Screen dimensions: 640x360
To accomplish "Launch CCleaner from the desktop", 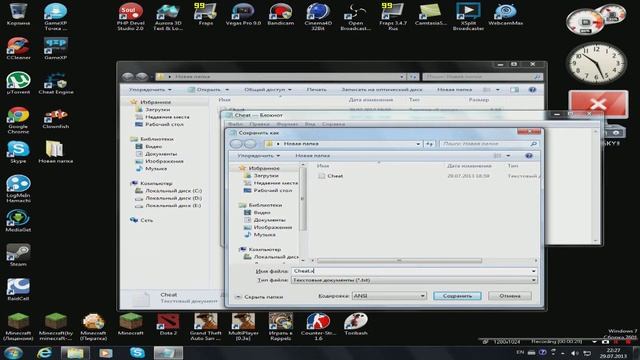I will (18, 49).
